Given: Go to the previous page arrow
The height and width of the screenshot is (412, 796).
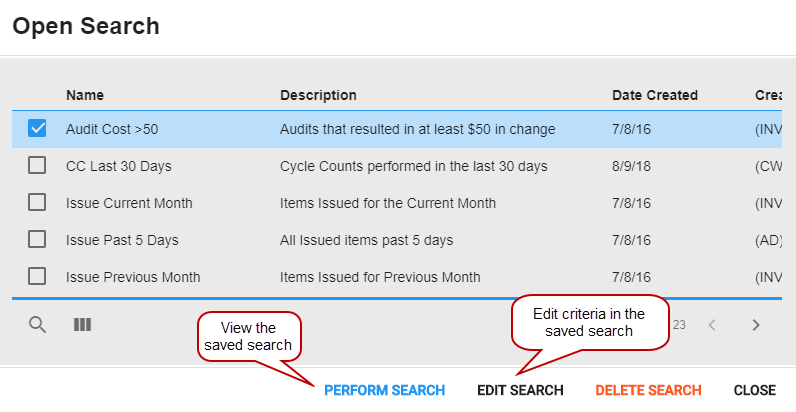Looking at the screenshot, I should 712,325.
